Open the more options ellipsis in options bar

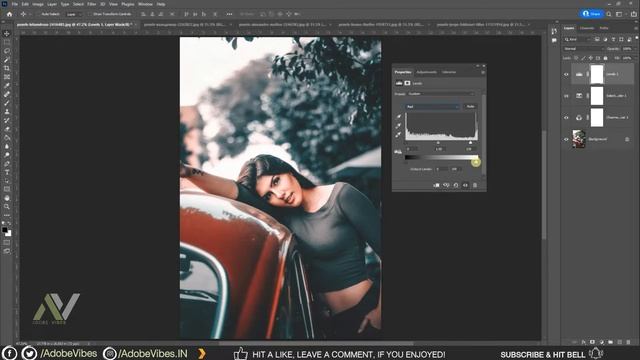[229, 14]
